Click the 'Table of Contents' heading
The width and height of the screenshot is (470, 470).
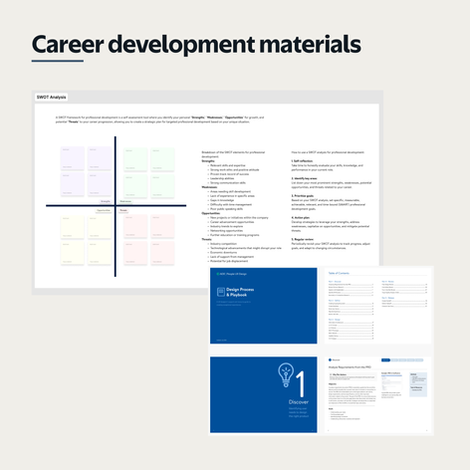pos(339,273)
